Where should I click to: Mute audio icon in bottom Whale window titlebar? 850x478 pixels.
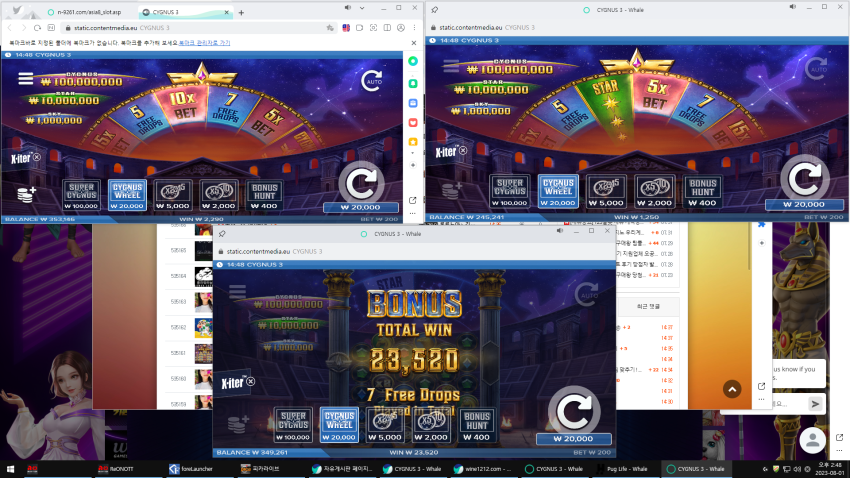point(560,231)
